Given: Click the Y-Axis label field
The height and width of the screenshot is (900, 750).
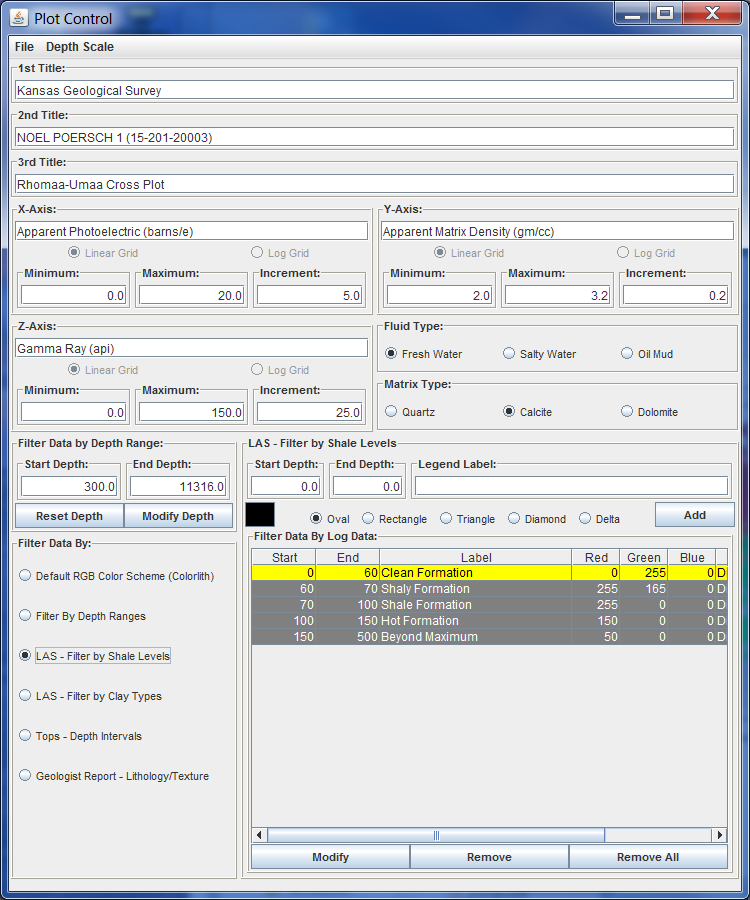Looking at the screenshot, I should [x=557, y=231].
